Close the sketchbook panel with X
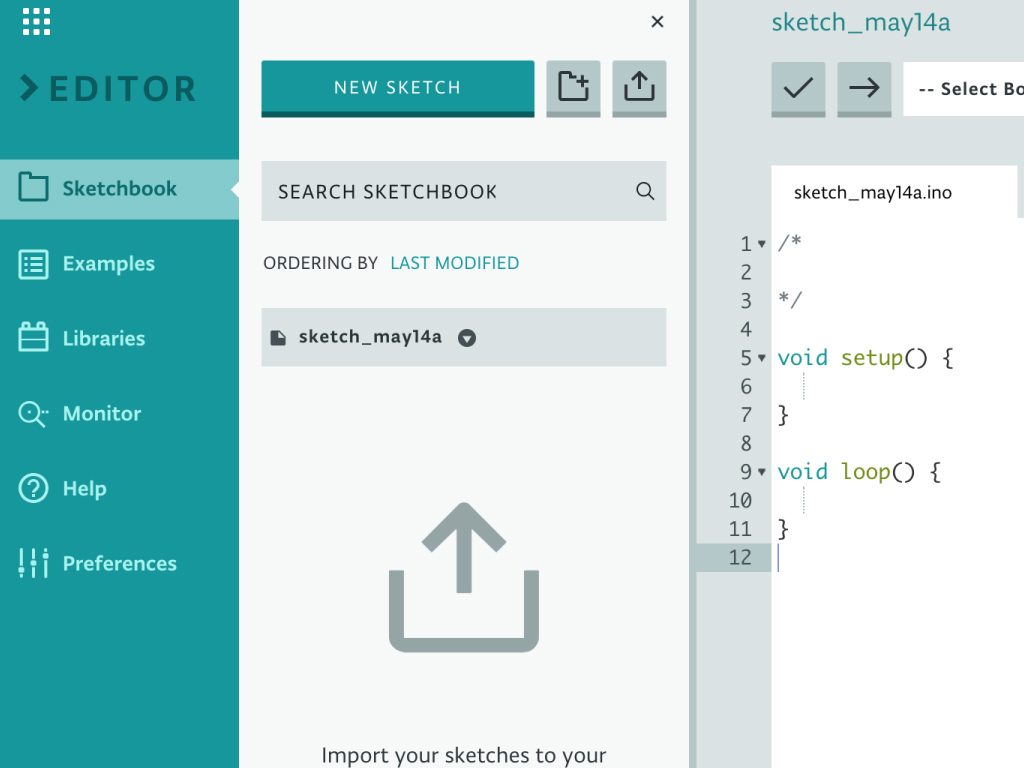 pyautogui.click(x=658, y=22)
